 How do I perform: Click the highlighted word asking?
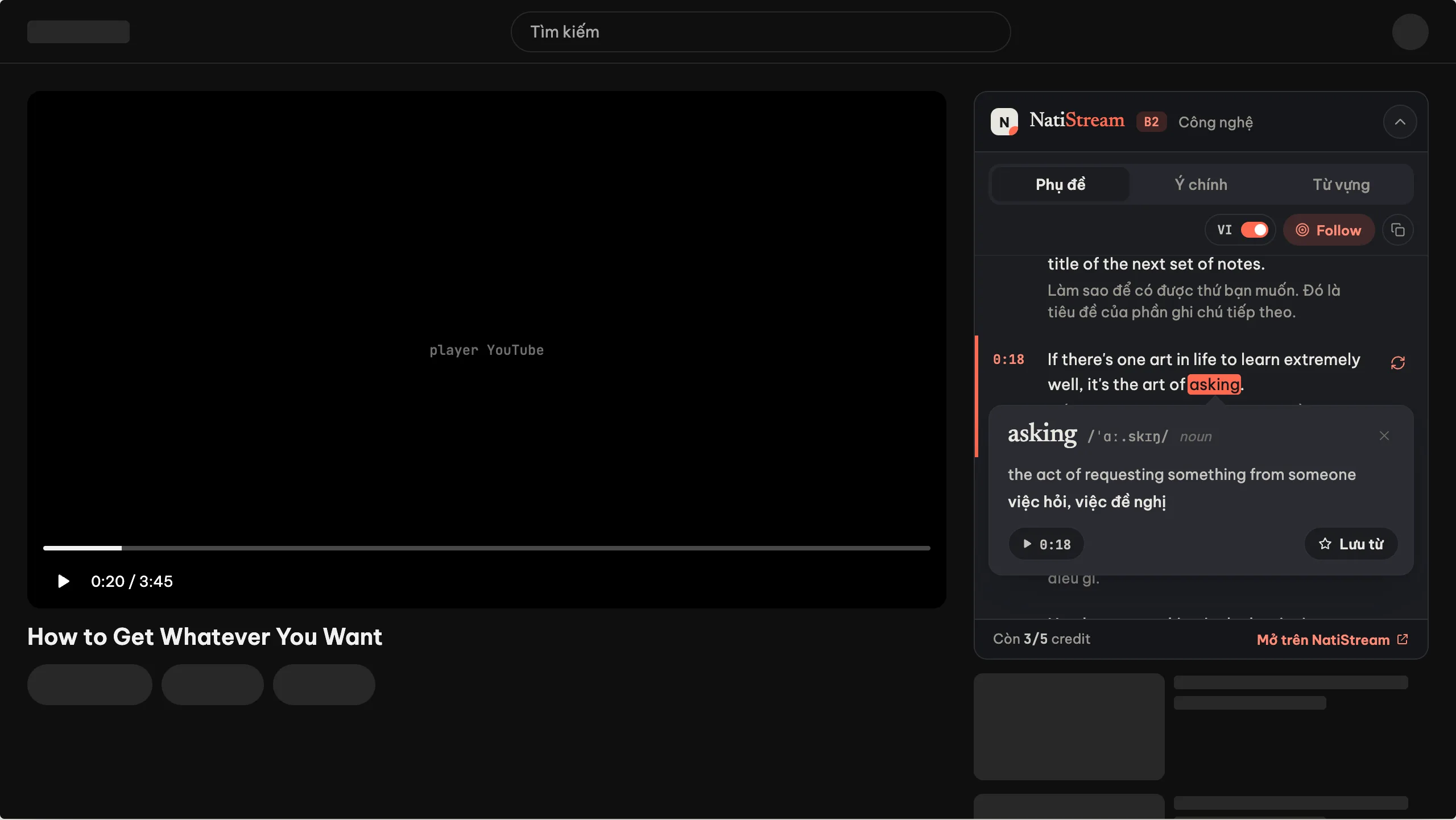pos(1214,384)
